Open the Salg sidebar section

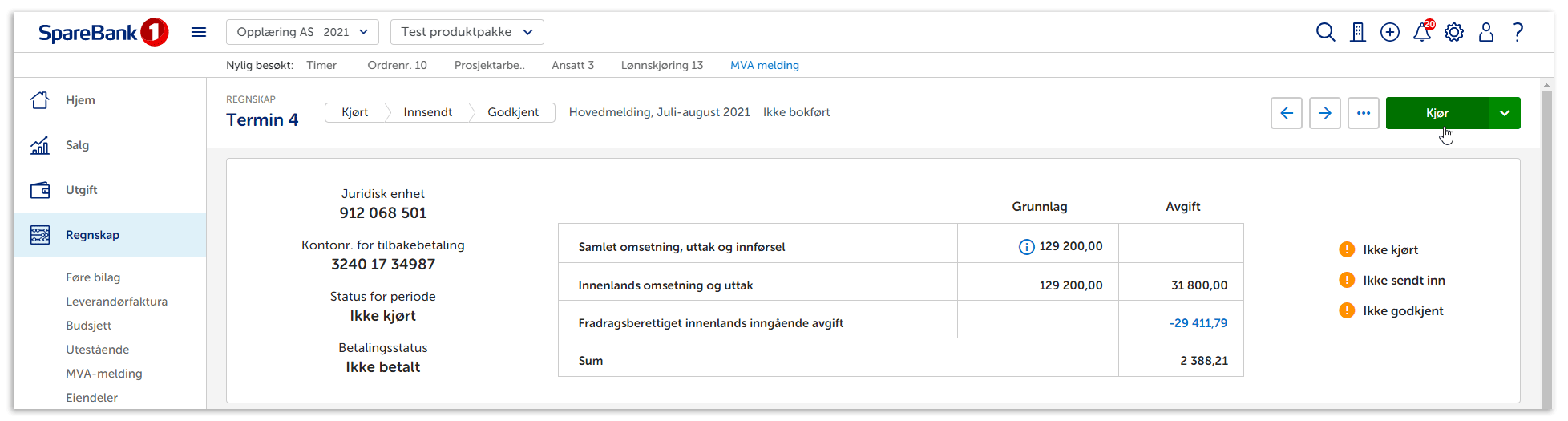pos(77,145)
